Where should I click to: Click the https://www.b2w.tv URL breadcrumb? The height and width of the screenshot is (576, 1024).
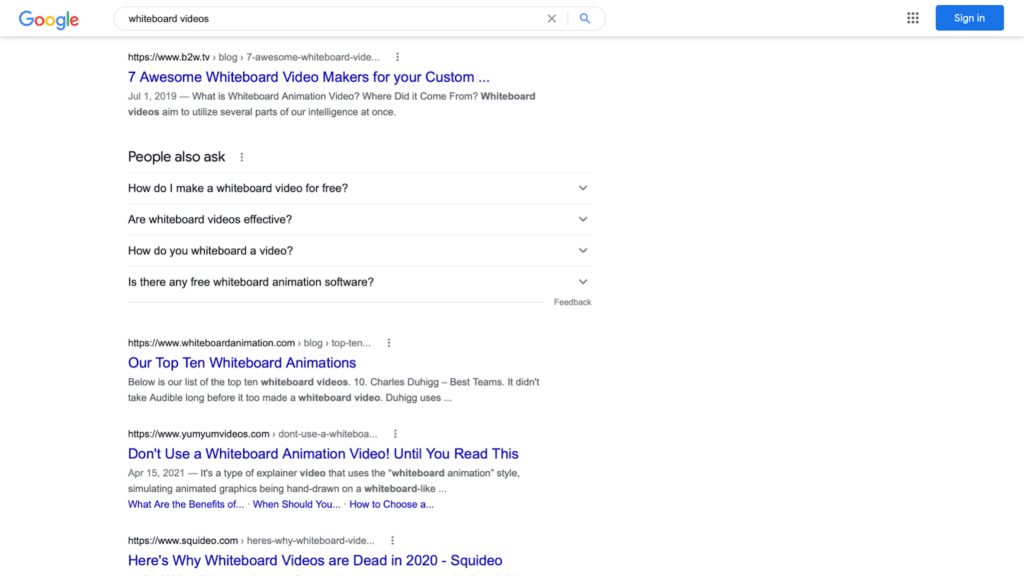coord(253,57)
